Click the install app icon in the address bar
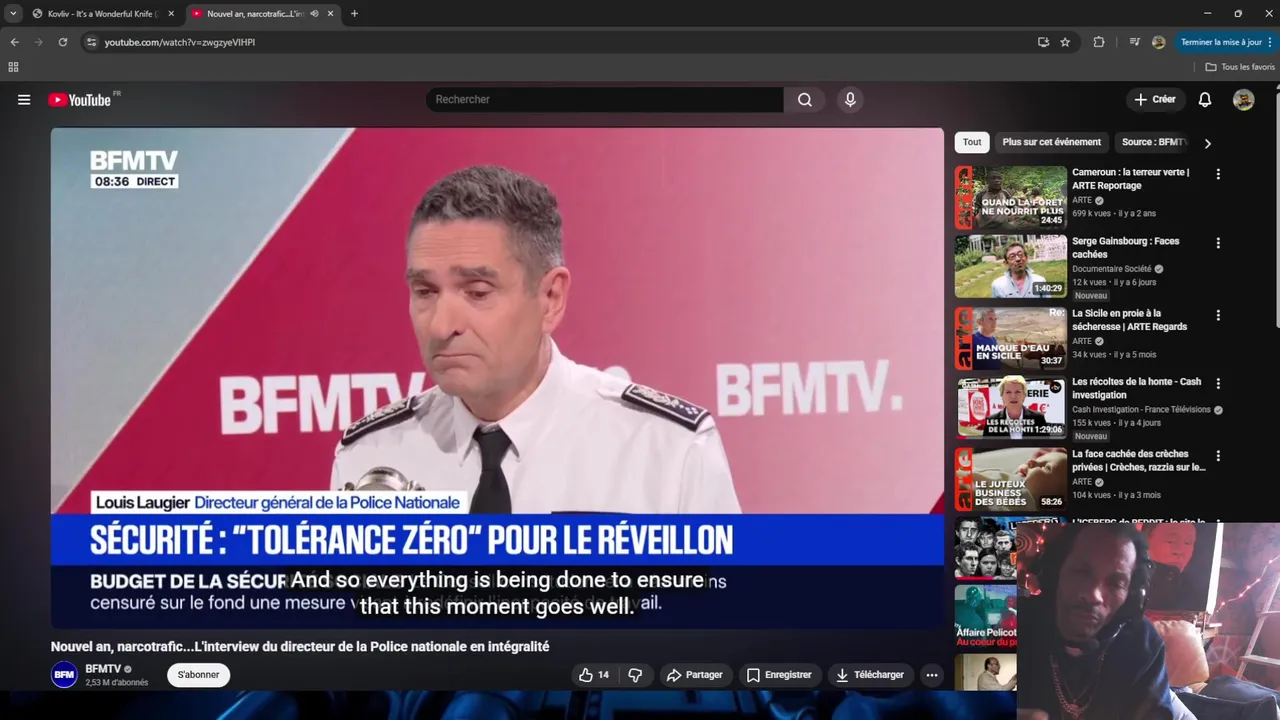 [x=1043, y=42]
